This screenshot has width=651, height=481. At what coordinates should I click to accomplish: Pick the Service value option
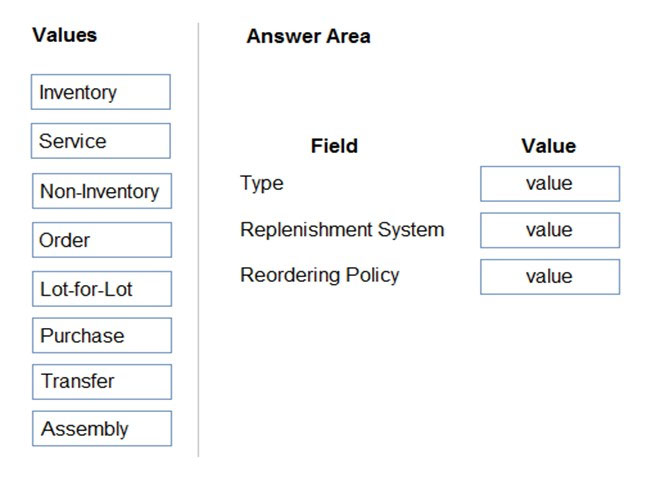pos(100,141)
